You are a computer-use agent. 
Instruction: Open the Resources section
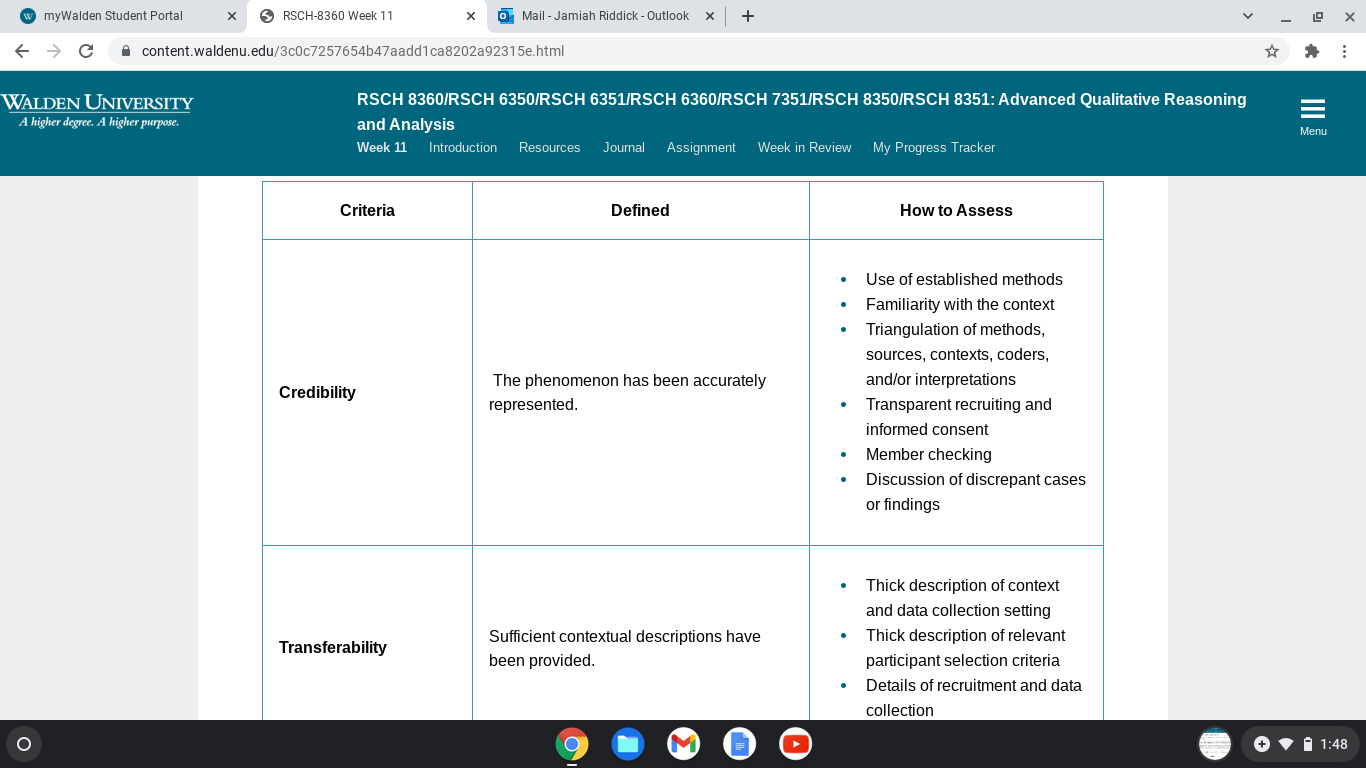549,147
